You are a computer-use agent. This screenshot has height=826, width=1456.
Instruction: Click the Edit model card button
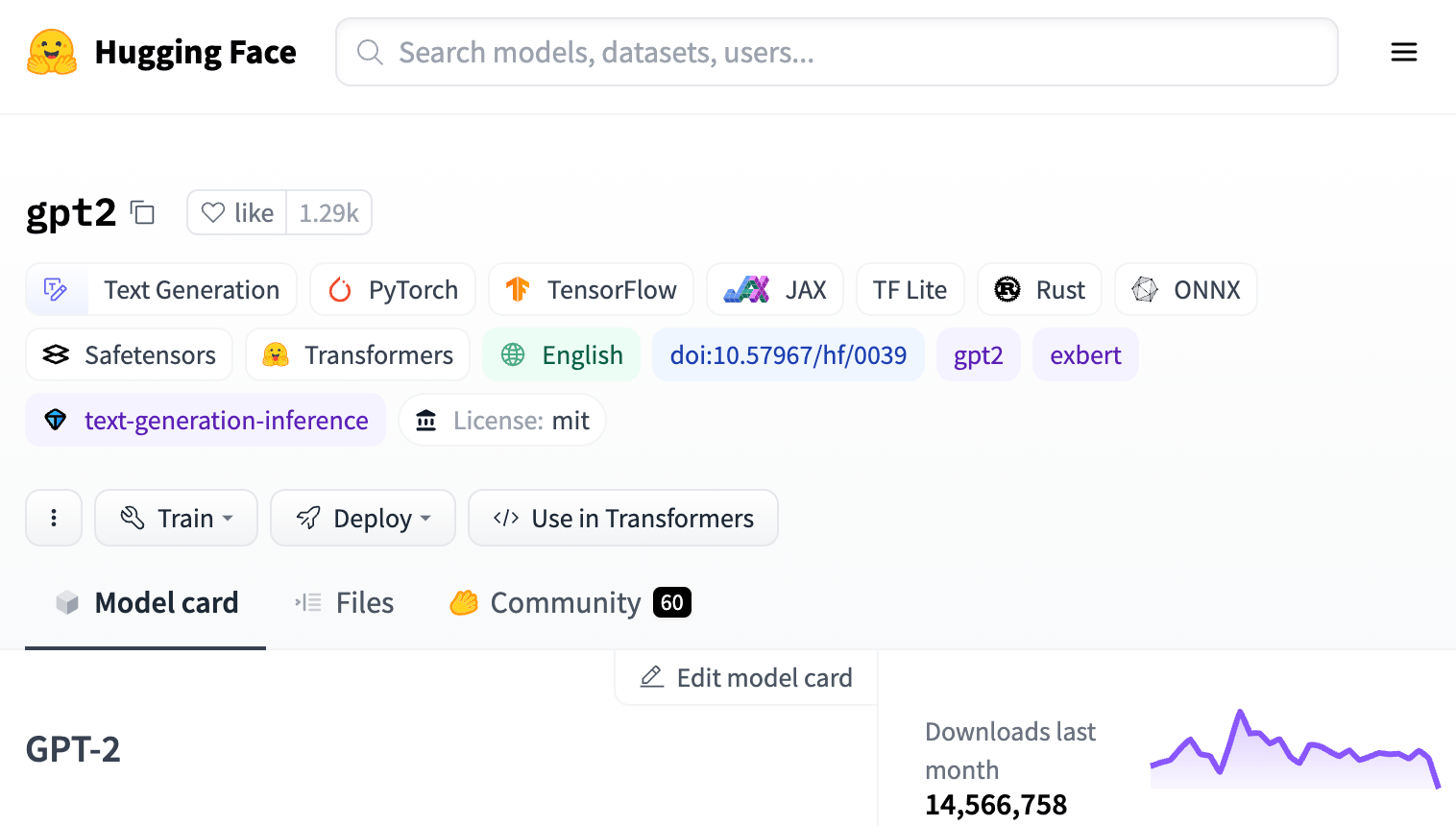point(744,677)
